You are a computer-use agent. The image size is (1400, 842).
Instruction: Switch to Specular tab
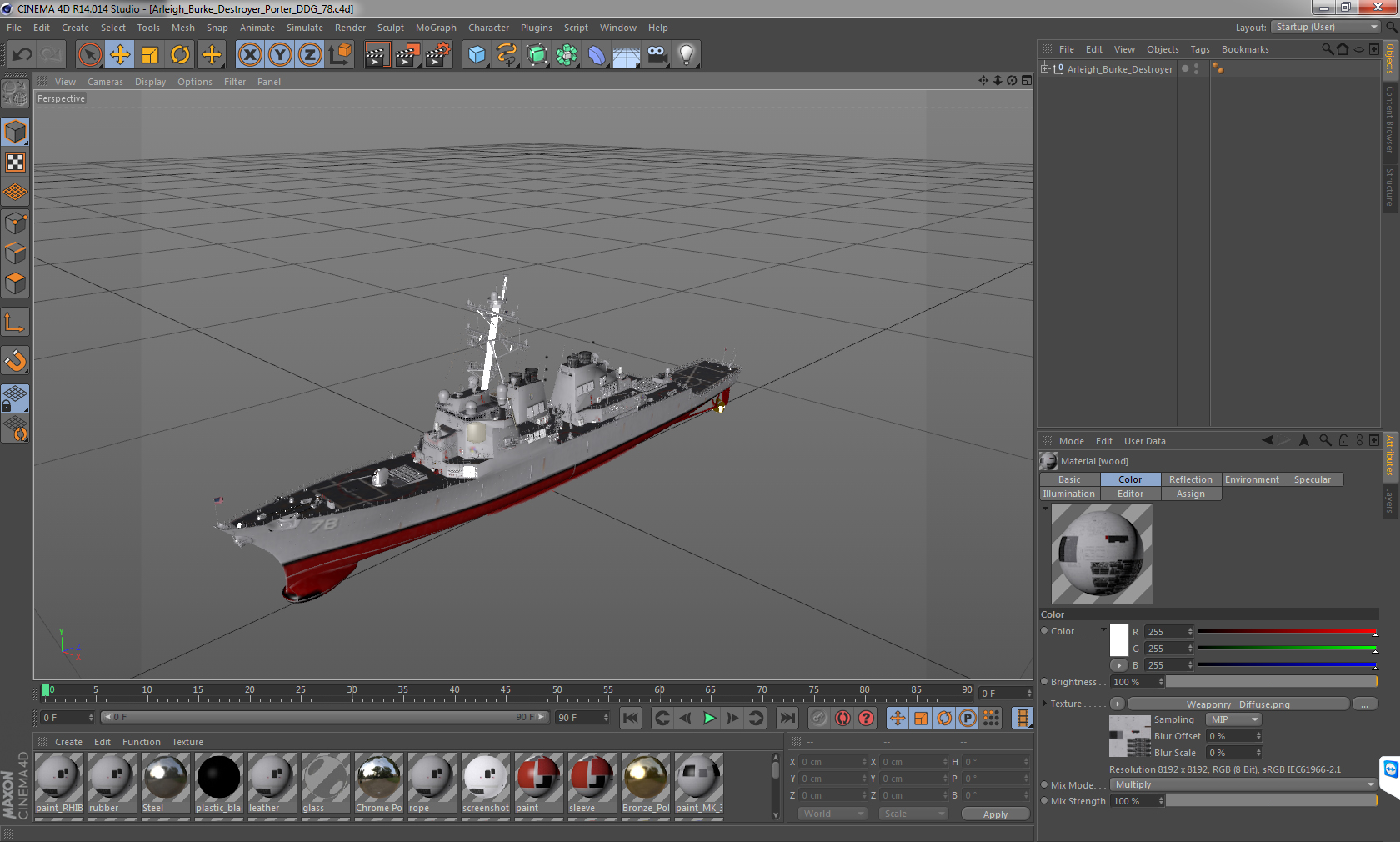pos(1312,479)
